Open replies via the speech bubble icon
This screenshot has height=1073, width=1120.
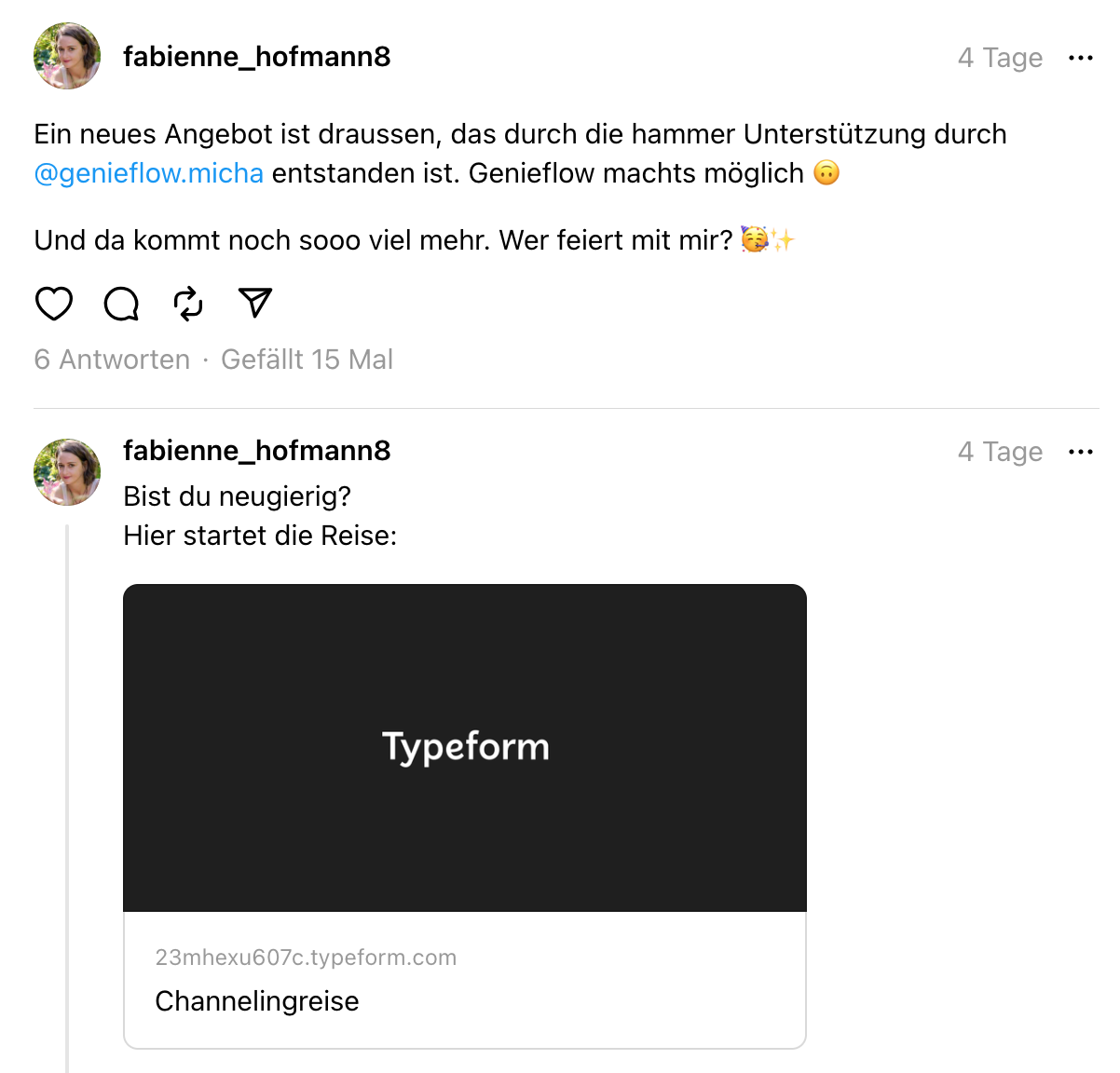121,304
